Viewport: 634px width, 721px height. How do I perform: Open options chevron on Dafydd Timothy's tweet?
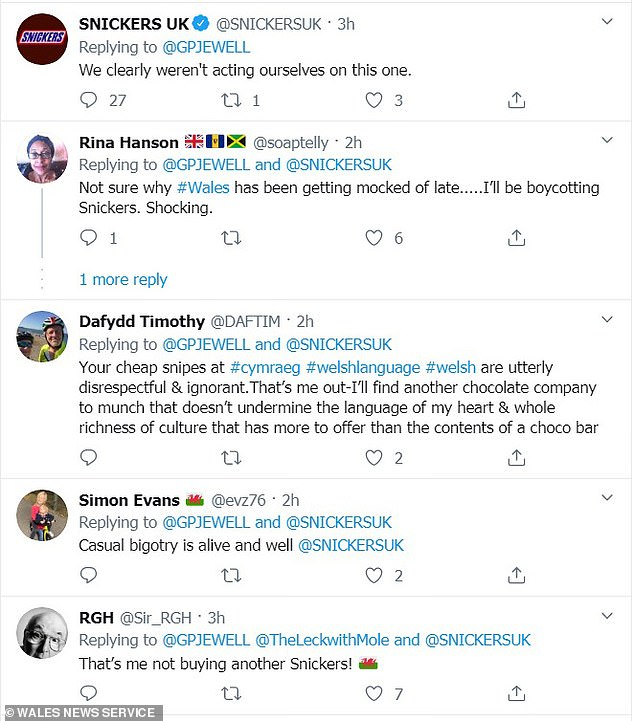[x=607, y=320]
